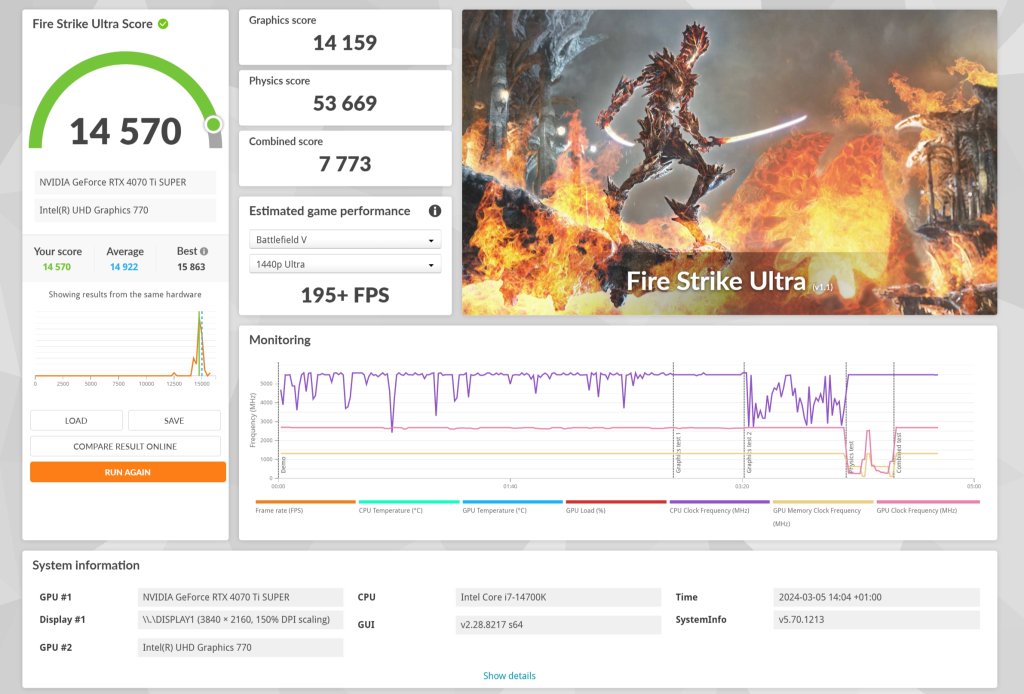
Task: Open the Battlefield V game dropdown
Action: point(345,240)
